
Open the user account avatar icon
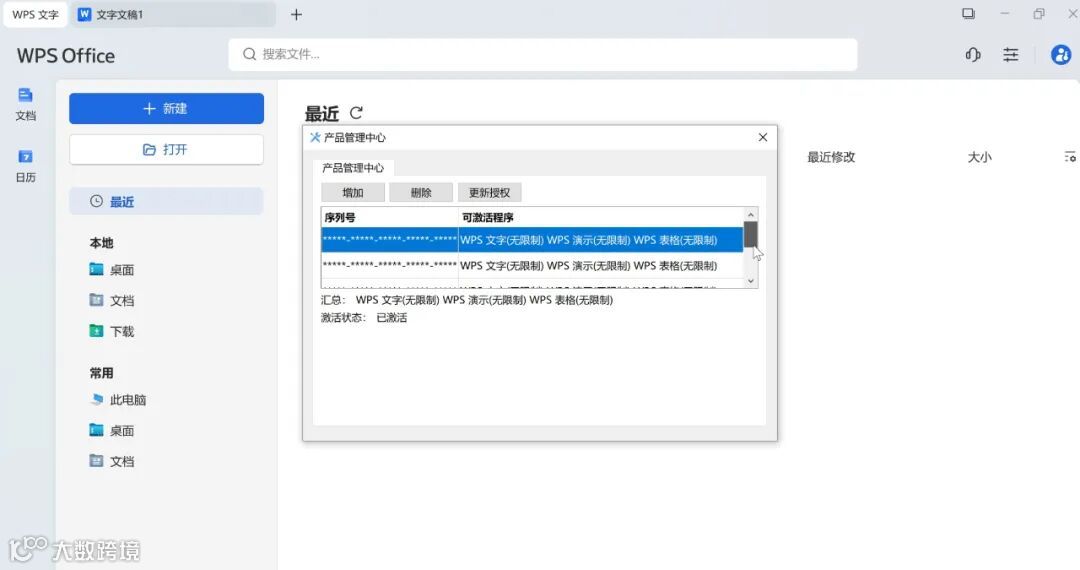[x=1061, y=55]
